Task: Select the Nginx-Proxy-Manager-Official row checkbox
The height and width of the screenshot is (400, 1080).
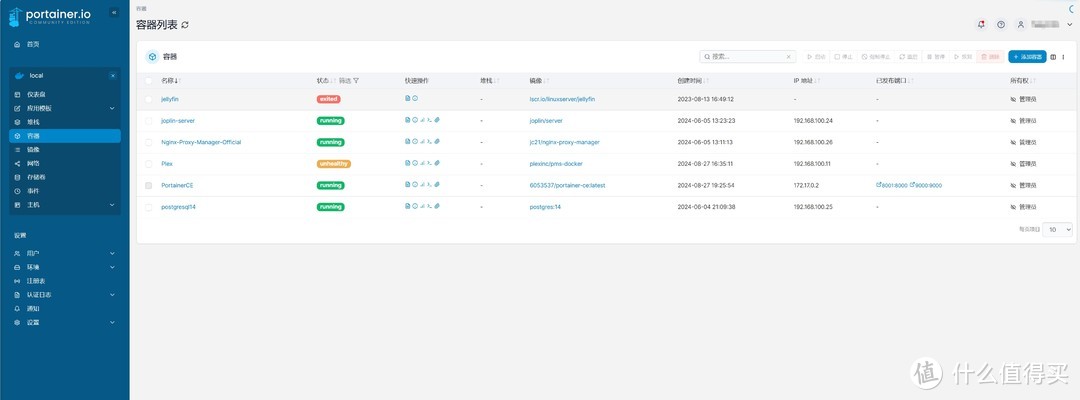Action: pos(148,142)
